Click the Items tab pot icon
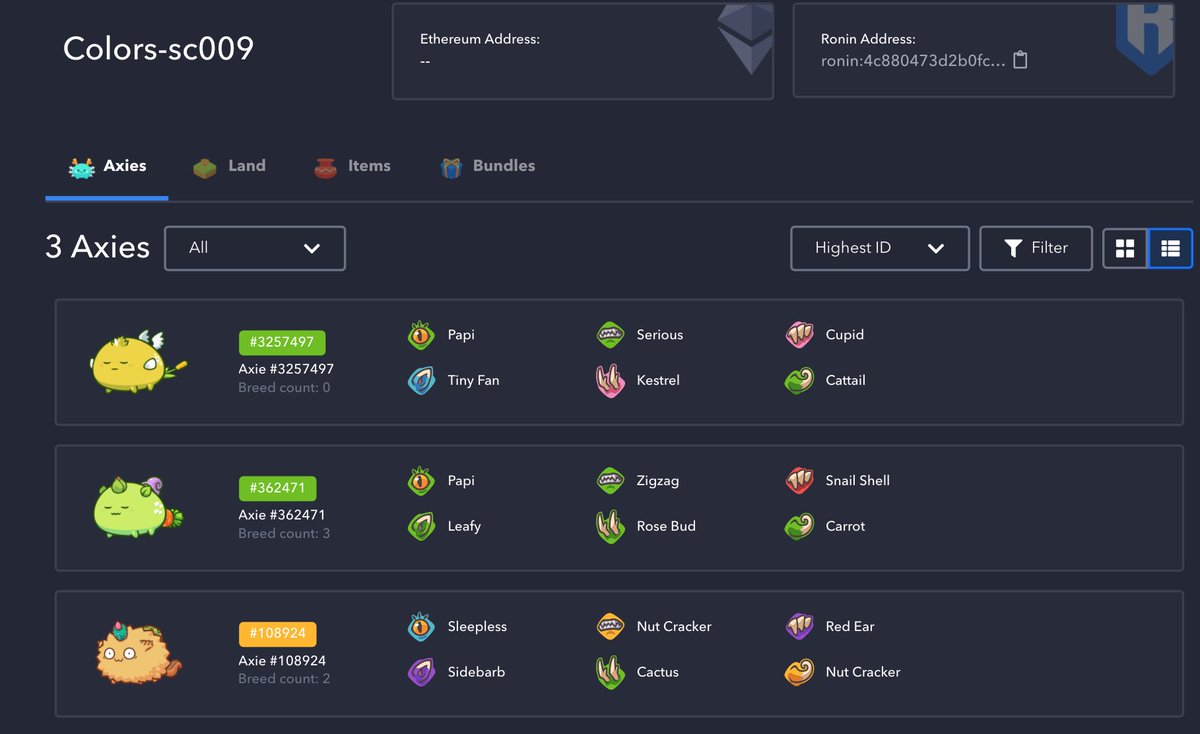The width and height of the screenshot is (1200, 734). coord(325,168)
